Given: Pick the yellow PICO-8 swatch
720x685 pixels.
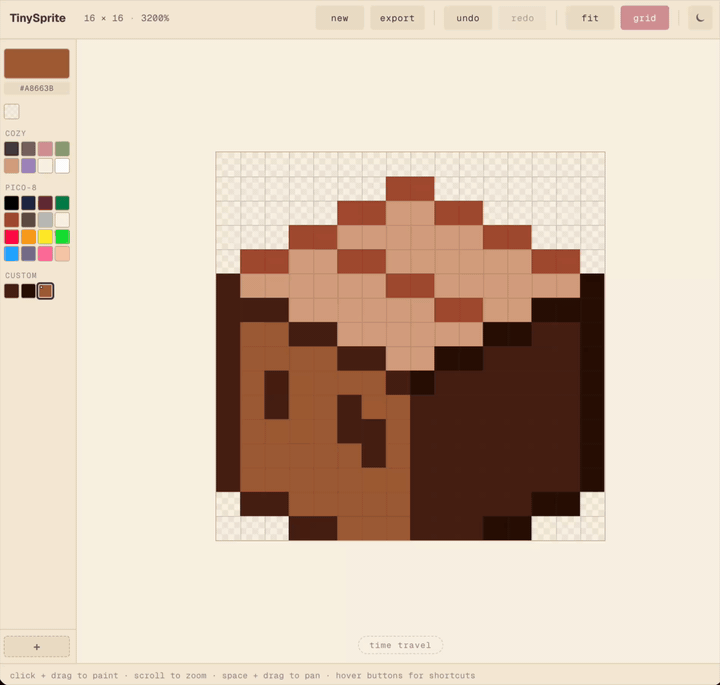Looking at the screenshot, I should click(x=45, y=237).
